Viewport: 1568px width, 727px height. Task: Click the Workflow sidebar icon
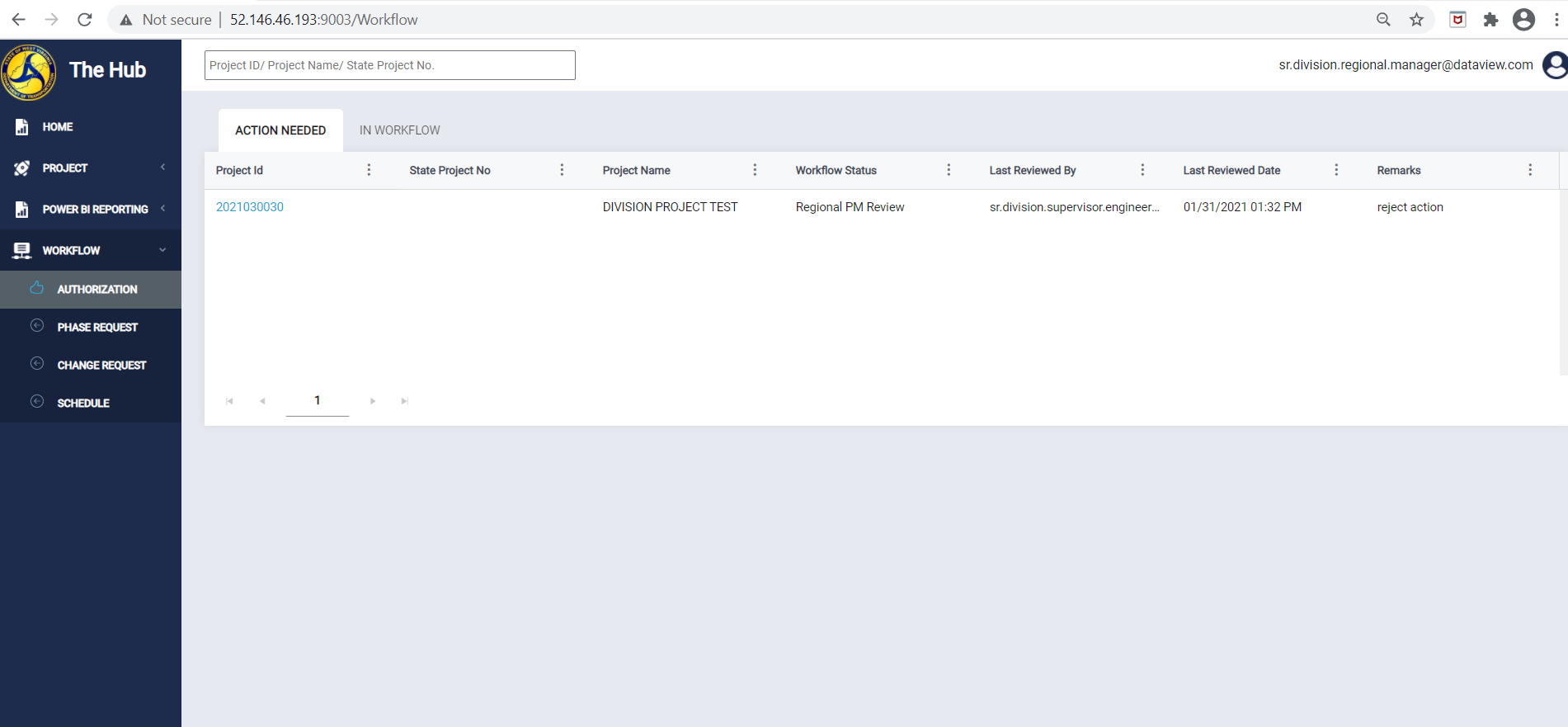[22, 250]
